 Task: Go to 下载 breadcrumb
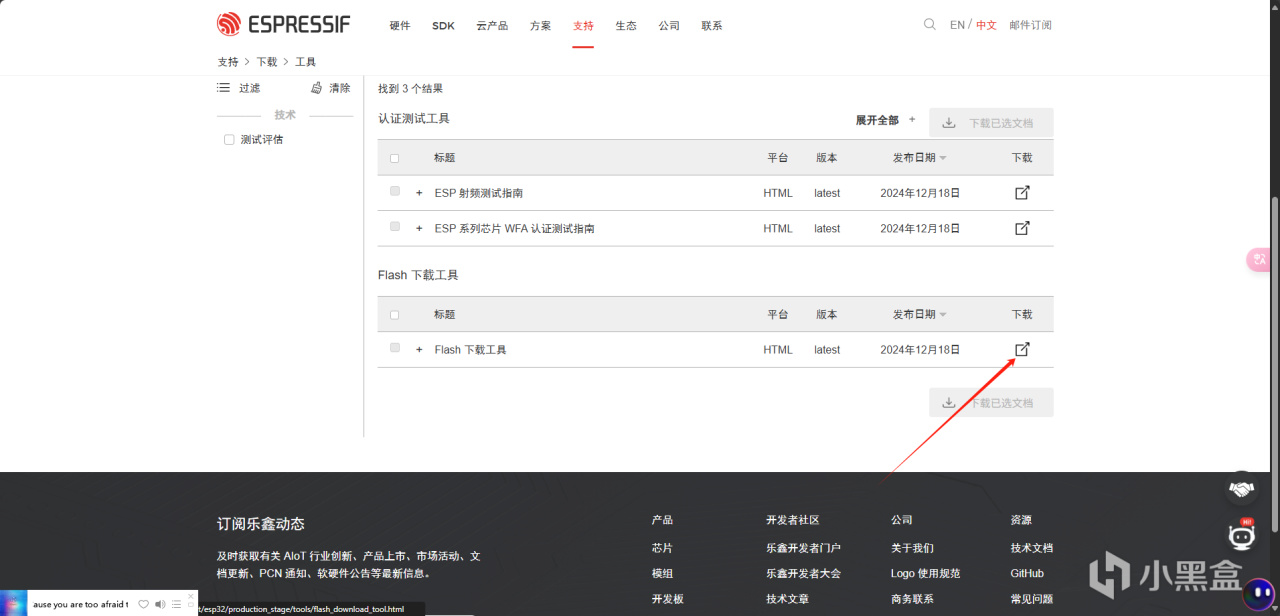point(267,62)
